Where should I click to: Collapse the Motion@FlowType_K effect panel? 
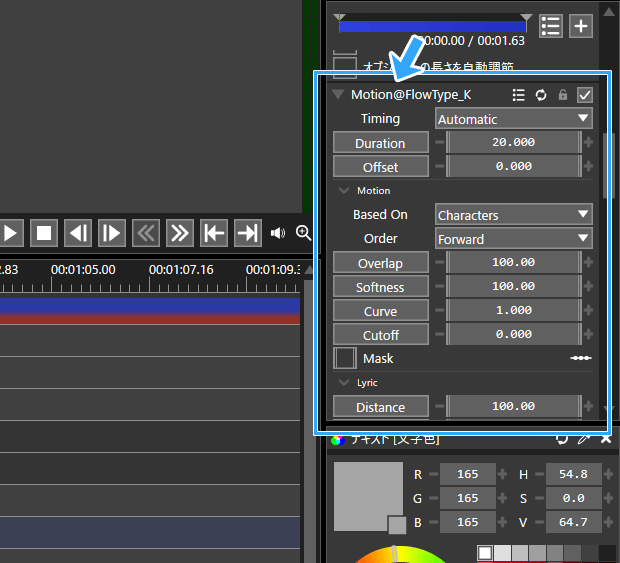[338, 94]
